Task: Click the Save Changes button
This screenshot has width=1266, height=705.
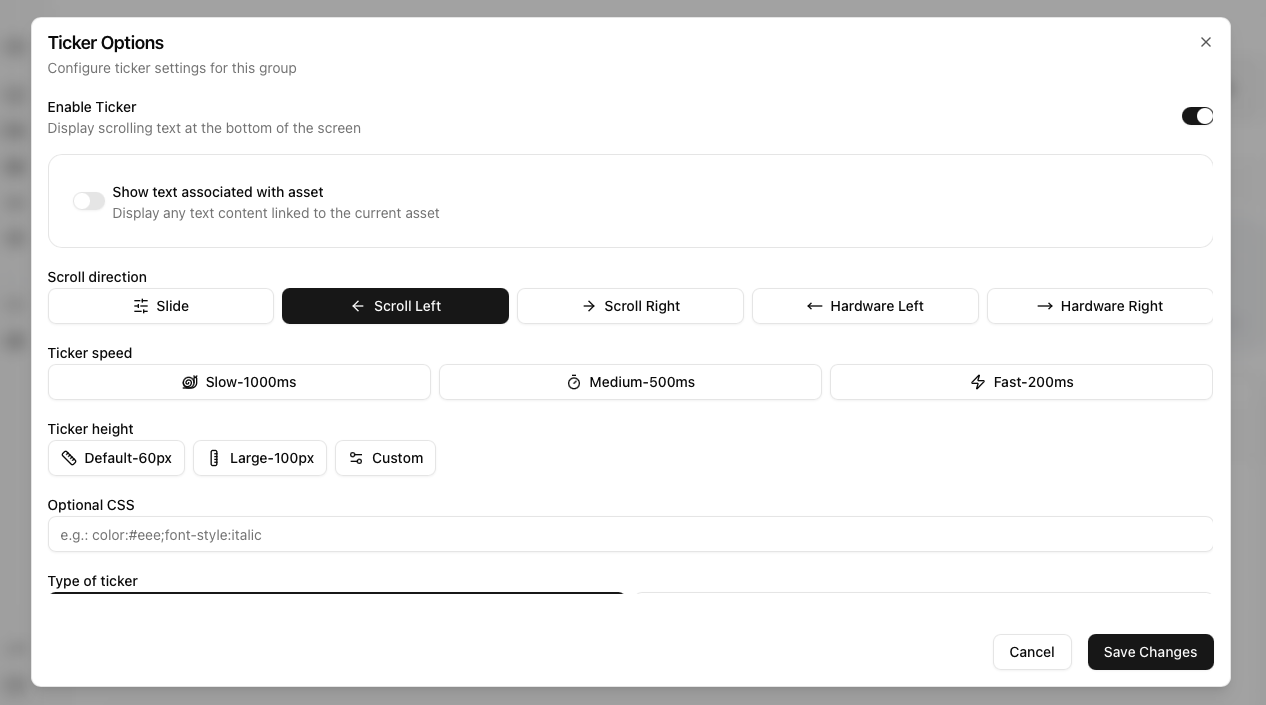Action: 1150,652
